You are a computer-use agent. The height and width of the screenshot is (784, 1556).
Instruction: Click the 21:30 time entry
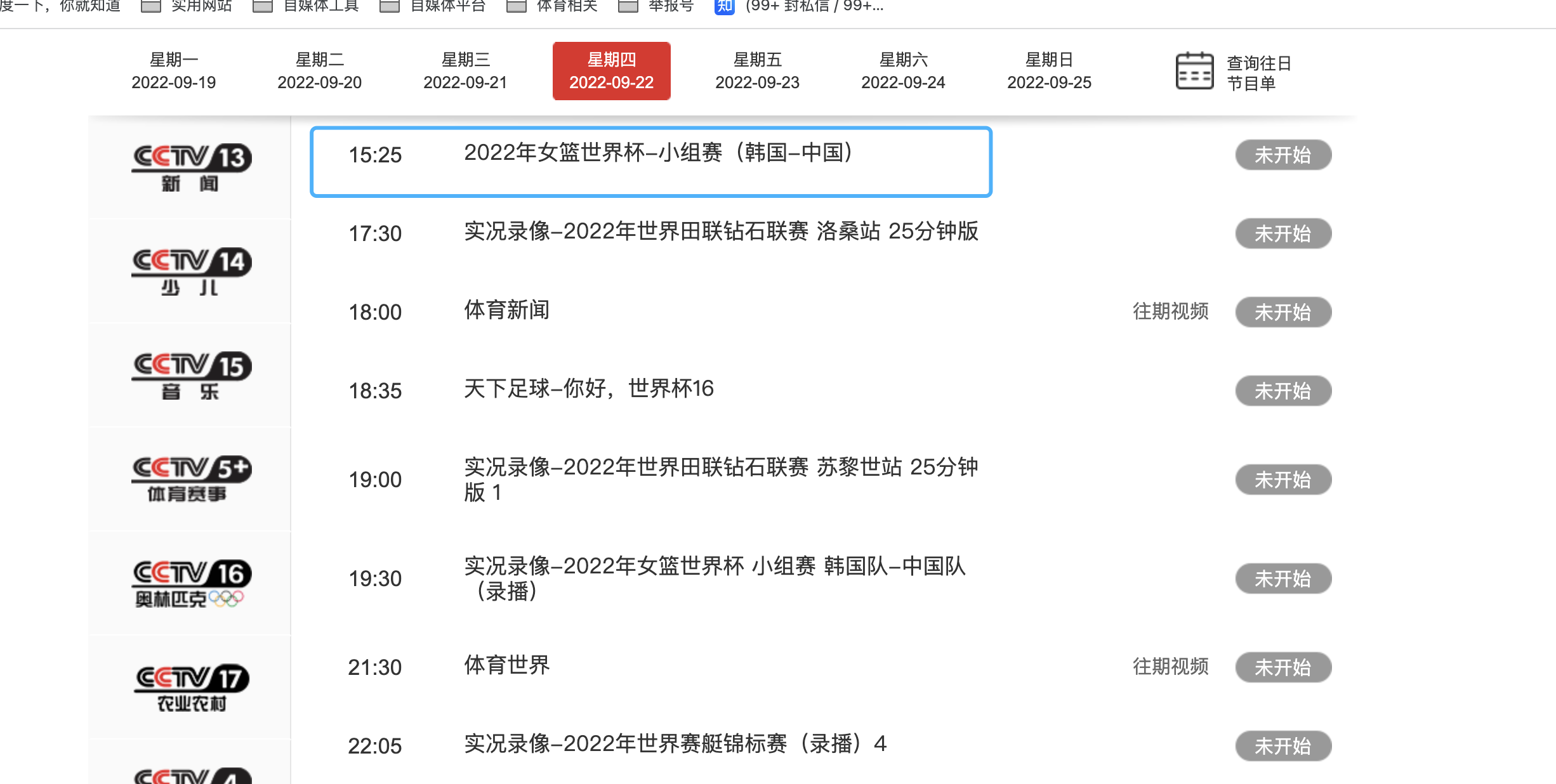(375, 668)
